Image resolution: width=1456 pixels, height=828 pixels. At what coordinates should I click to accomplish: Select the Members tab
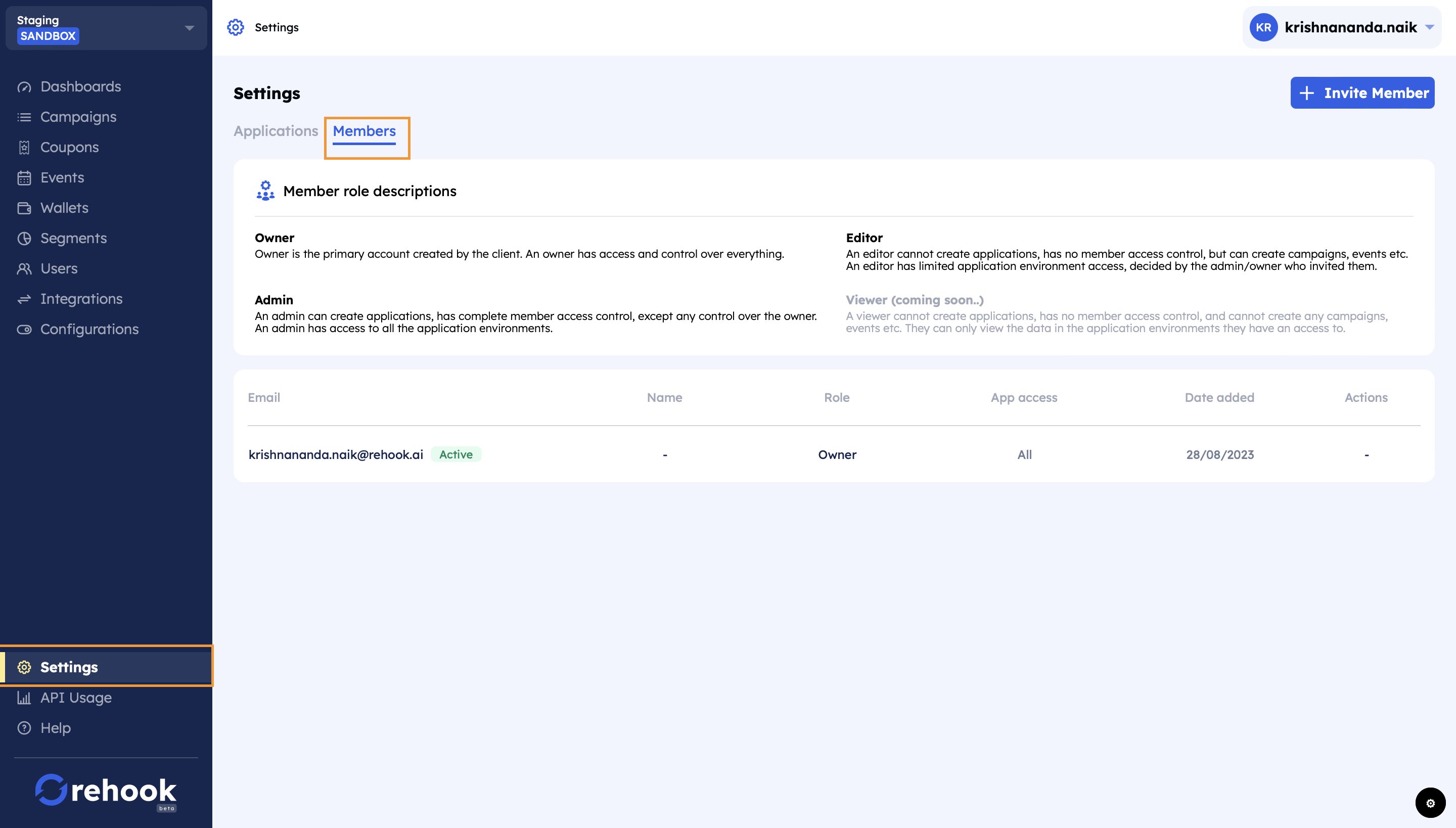[364, 131]
